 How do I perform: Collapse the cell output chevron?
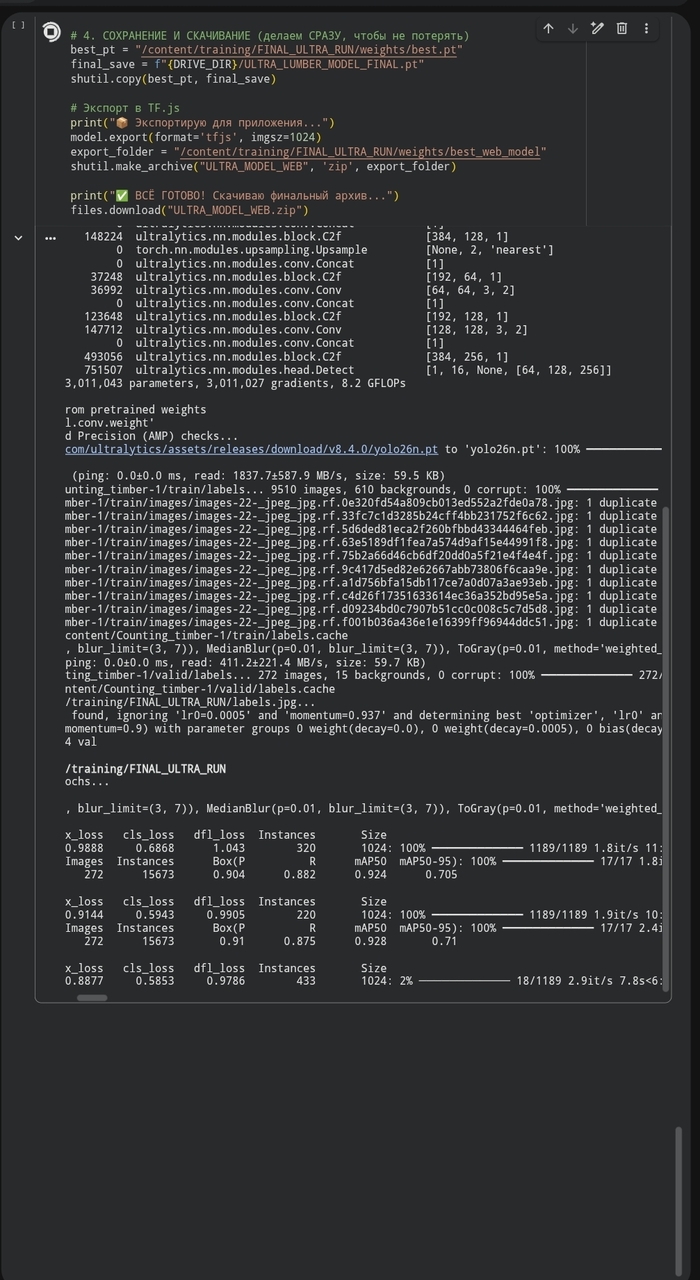point(18,238)
